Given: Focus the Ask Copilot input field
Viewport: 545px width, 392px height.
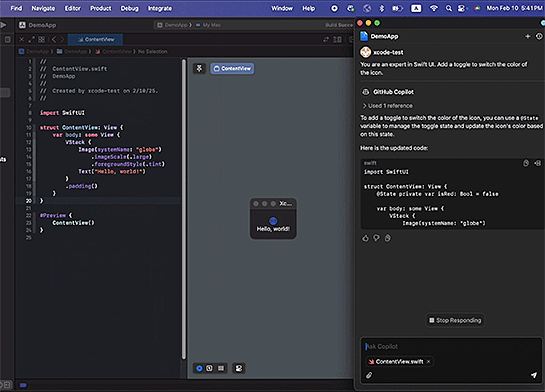Looking at the screenshot, I should pyautogui.click(x=451, y=346).
